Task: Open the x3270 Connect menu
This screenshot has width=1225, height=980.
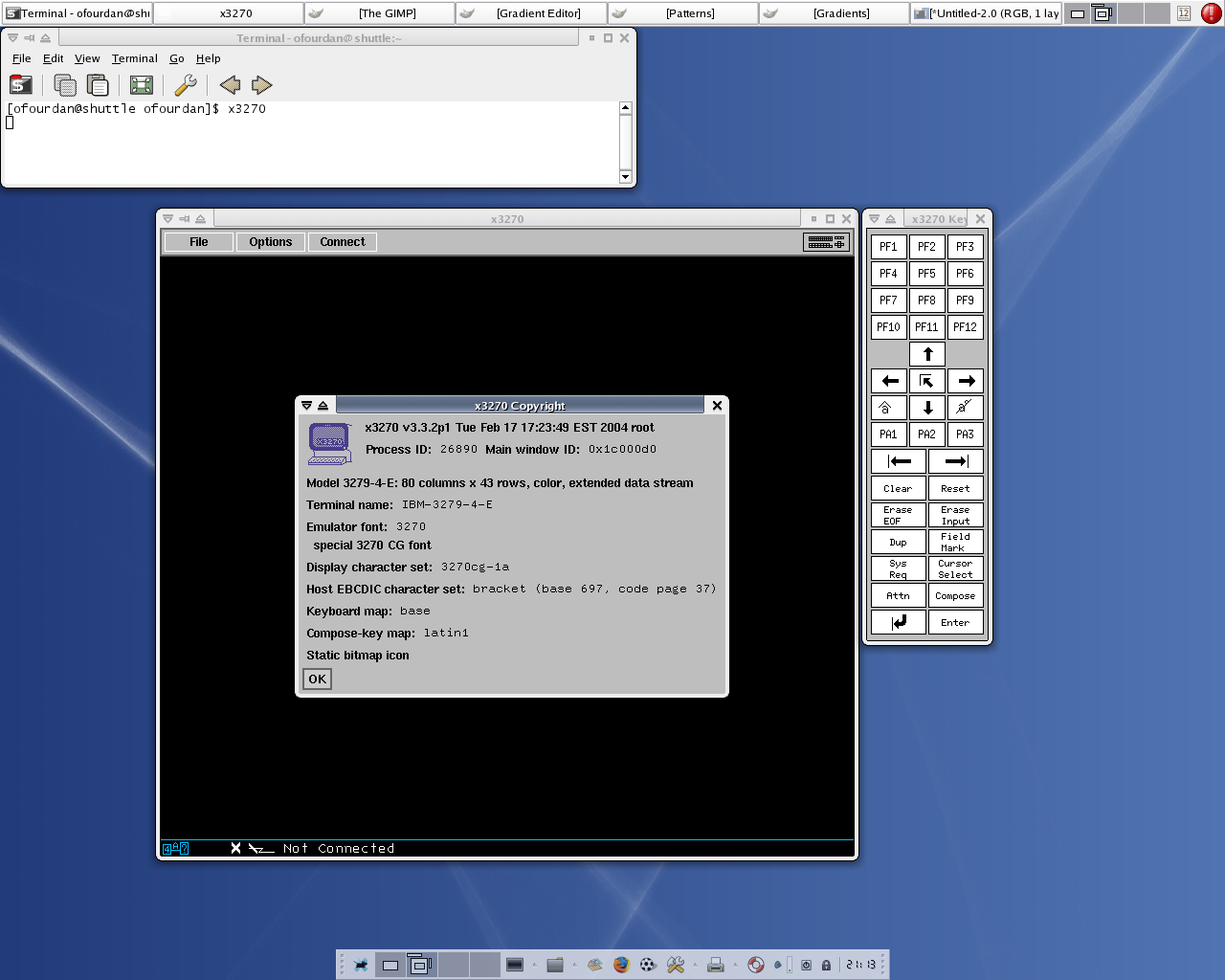Action: tap(343, 242)
